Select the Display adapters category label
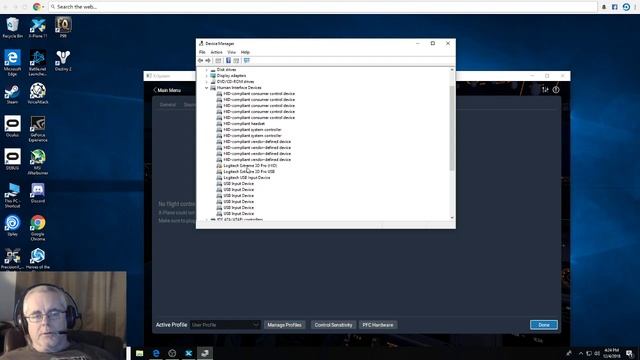This screenshot has width=640, height=360. tap(231, 76)
